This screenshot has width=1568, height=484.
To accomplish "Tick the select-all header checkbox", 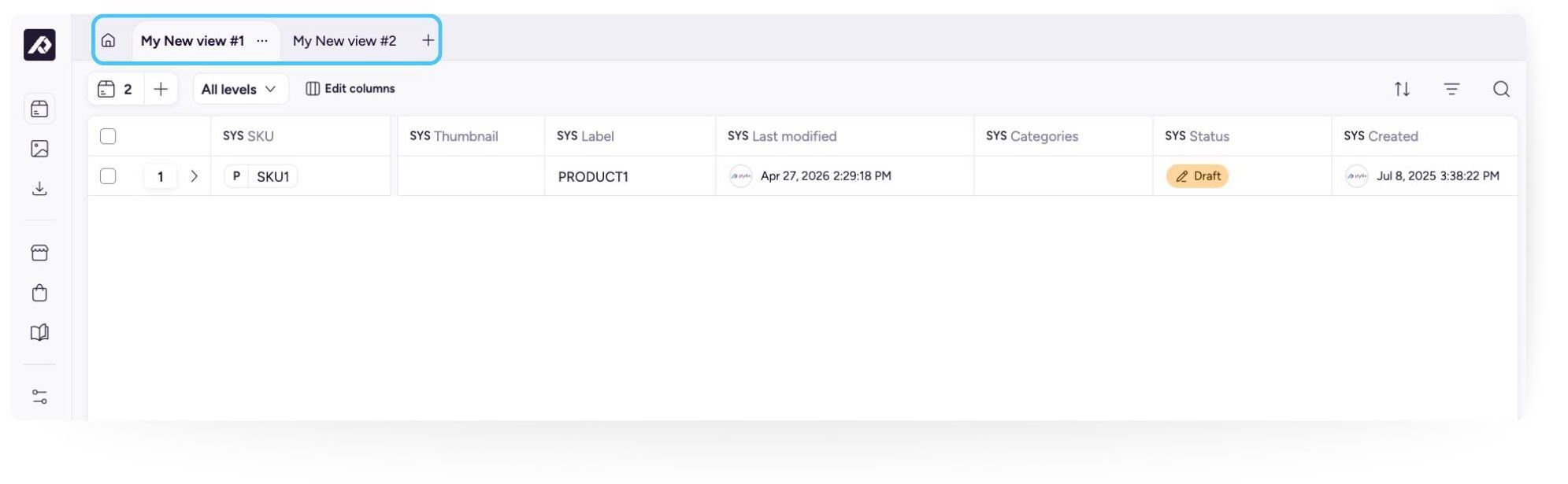I will (x=108, y=136).
